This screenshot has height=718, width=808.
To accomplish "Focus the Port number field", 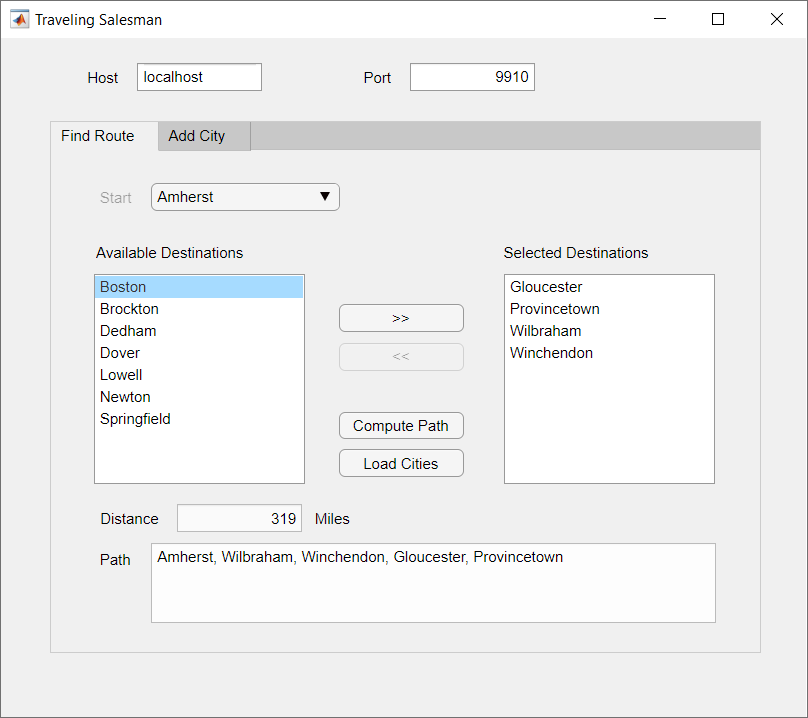I will point(472,78).
